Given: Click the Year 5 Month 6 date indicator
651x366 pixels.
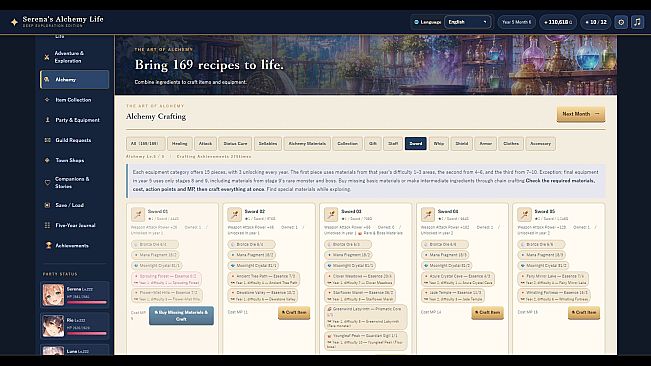Looking at the screenshot, I should (516, 22).
